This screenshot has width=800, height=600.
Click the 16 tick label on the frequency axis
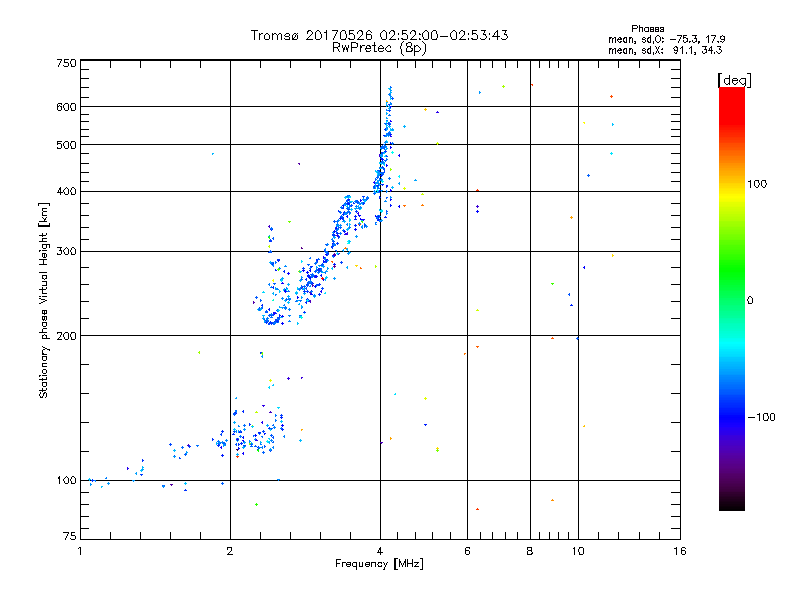tap(680, 551)
